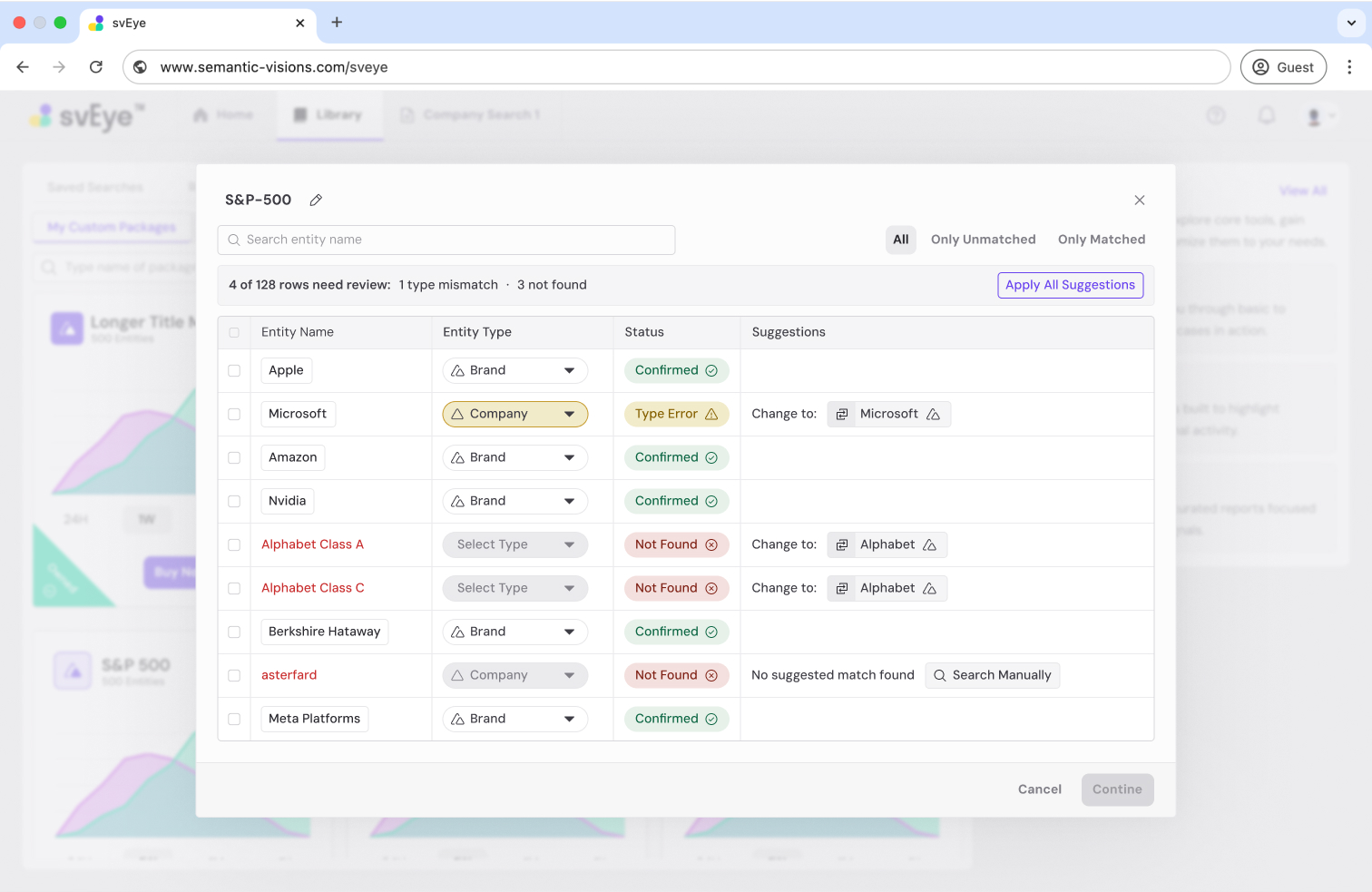Apply Alphabet suggestion for Alphabet Class C
Viewport: 1372px width, 892px height.
887,588
